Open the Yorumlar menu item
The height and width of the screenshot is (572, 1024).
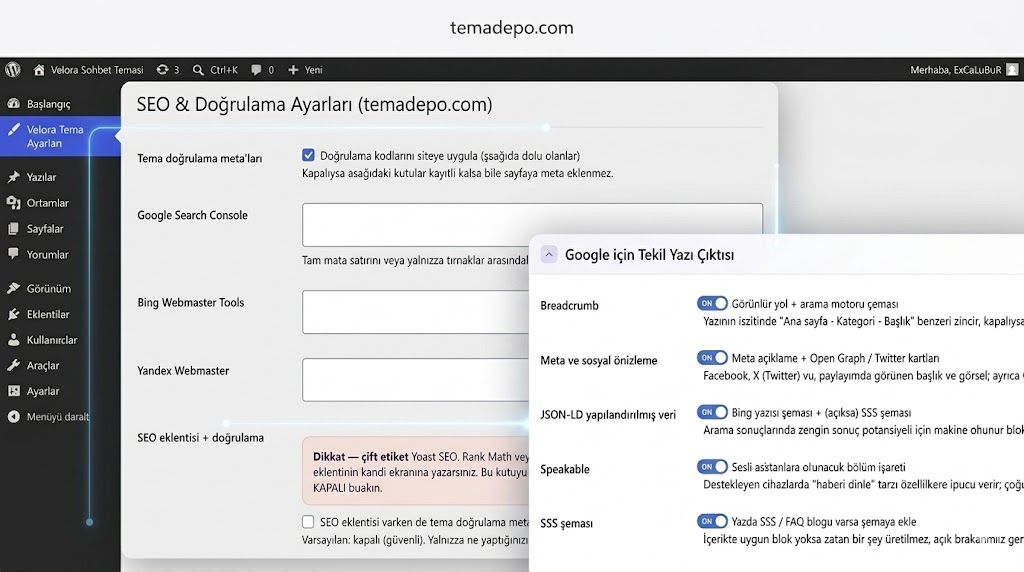point(48,254)
